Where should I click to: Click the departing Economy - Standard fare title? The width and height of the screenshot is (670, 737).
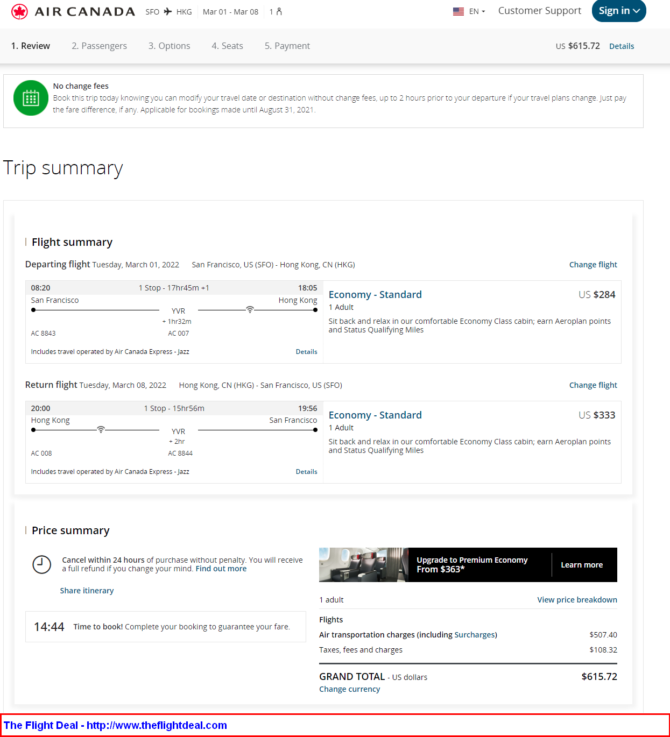click(x=375, y=295)
